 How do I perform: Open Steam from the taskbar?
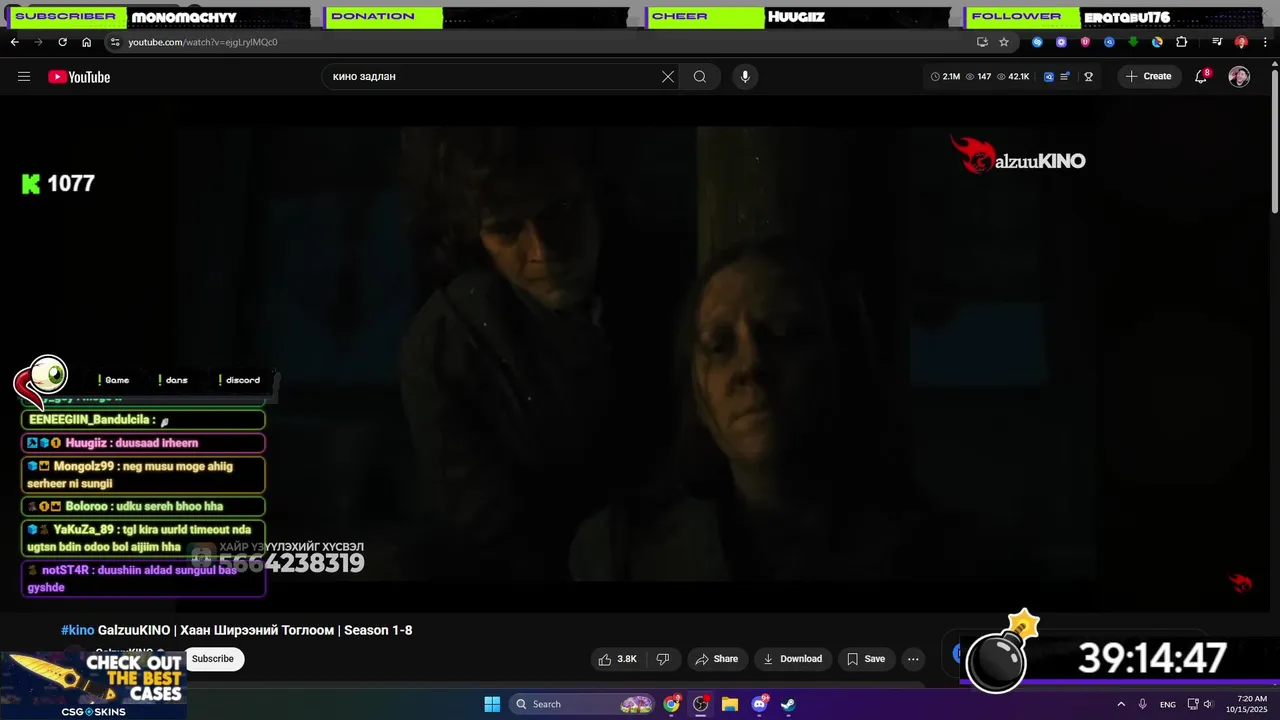click(788, 704)
